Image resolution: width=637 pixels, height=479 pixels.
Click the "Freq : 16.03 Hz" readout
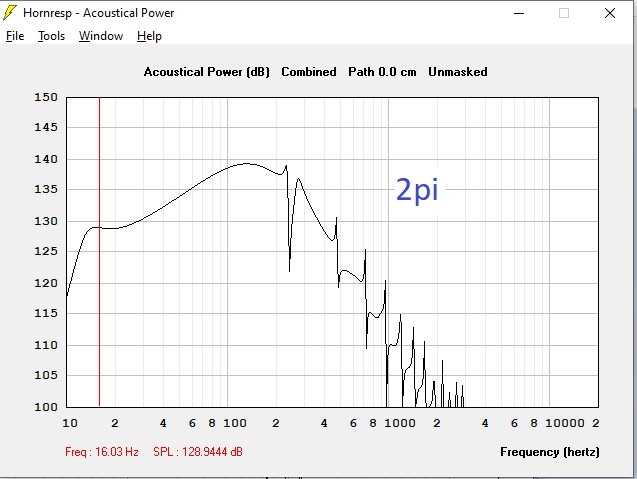[102, 452]
